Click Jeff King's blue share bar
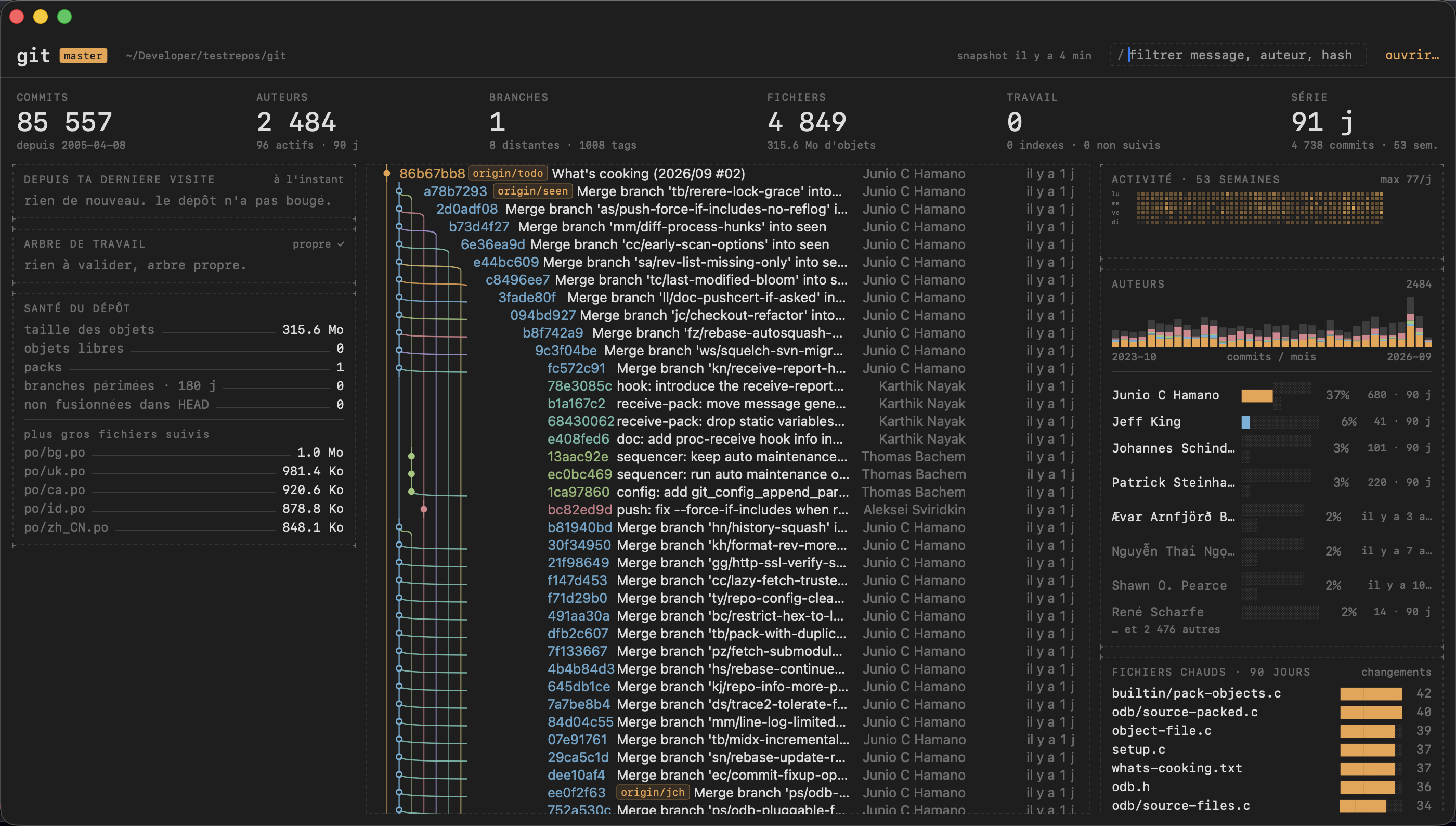This screenshot has height=826, width=1456. 1245,422
